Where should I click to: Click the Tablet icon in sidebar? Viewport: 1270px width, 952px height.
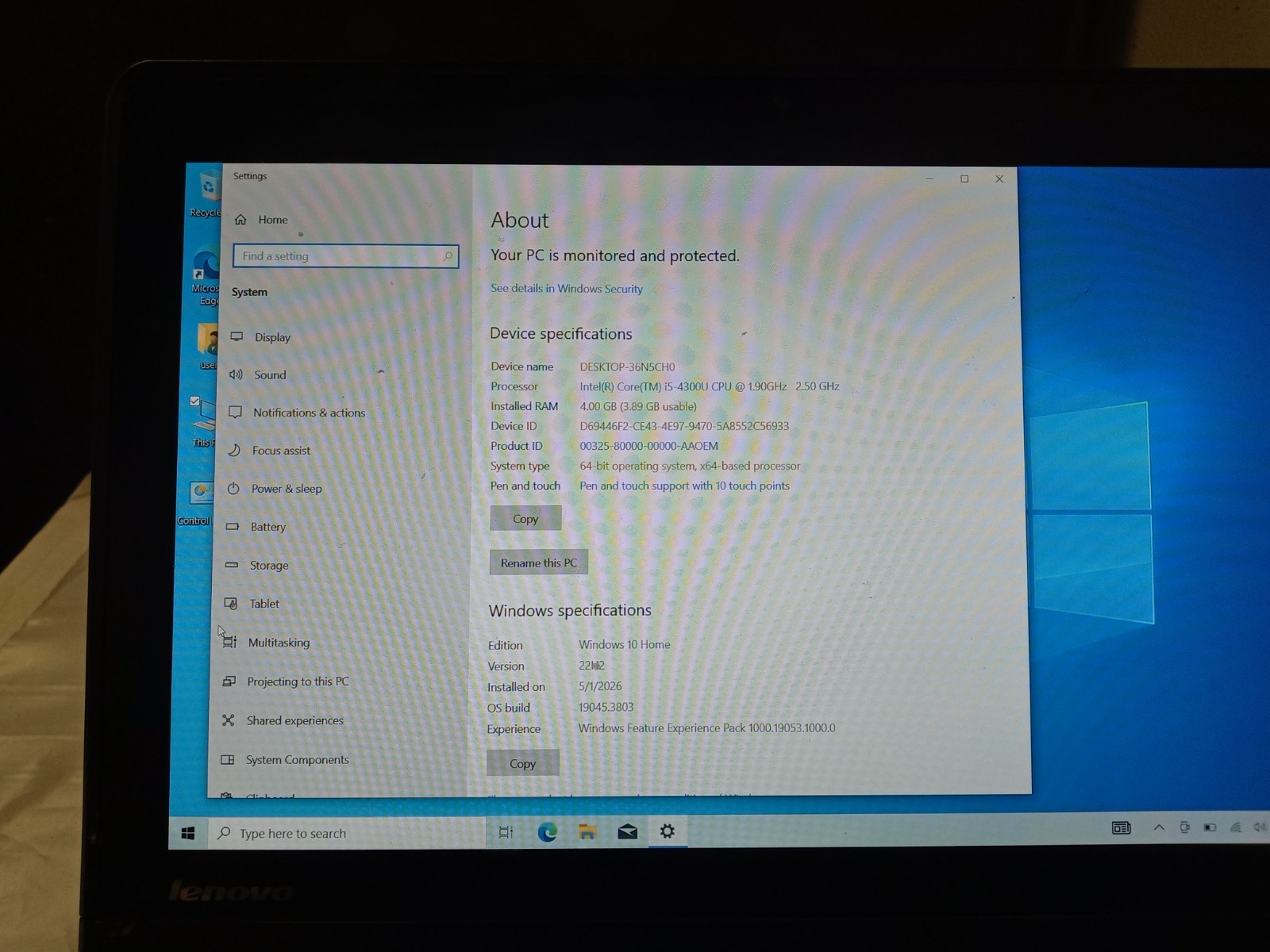click(231, 604)
